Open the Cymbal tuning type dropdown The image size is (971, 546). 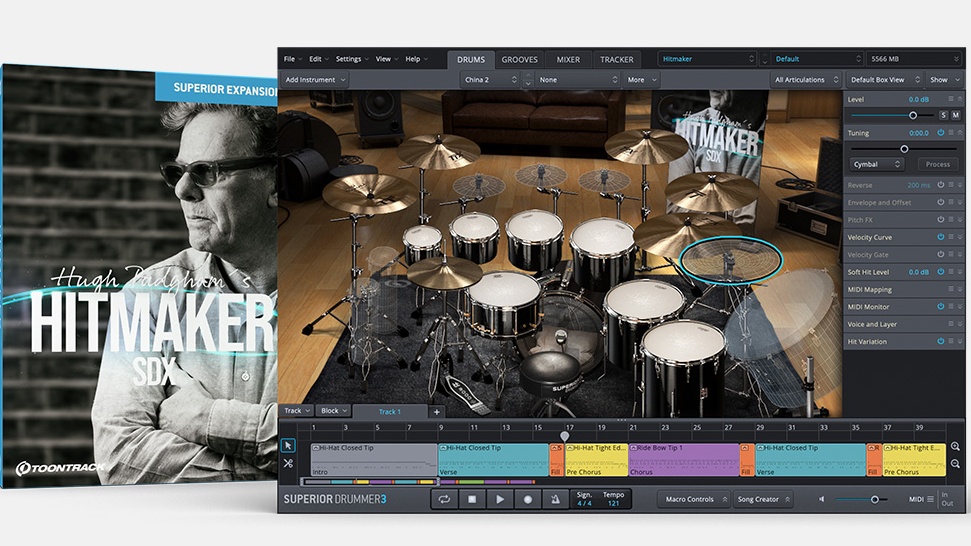click(x=877, y=164)
